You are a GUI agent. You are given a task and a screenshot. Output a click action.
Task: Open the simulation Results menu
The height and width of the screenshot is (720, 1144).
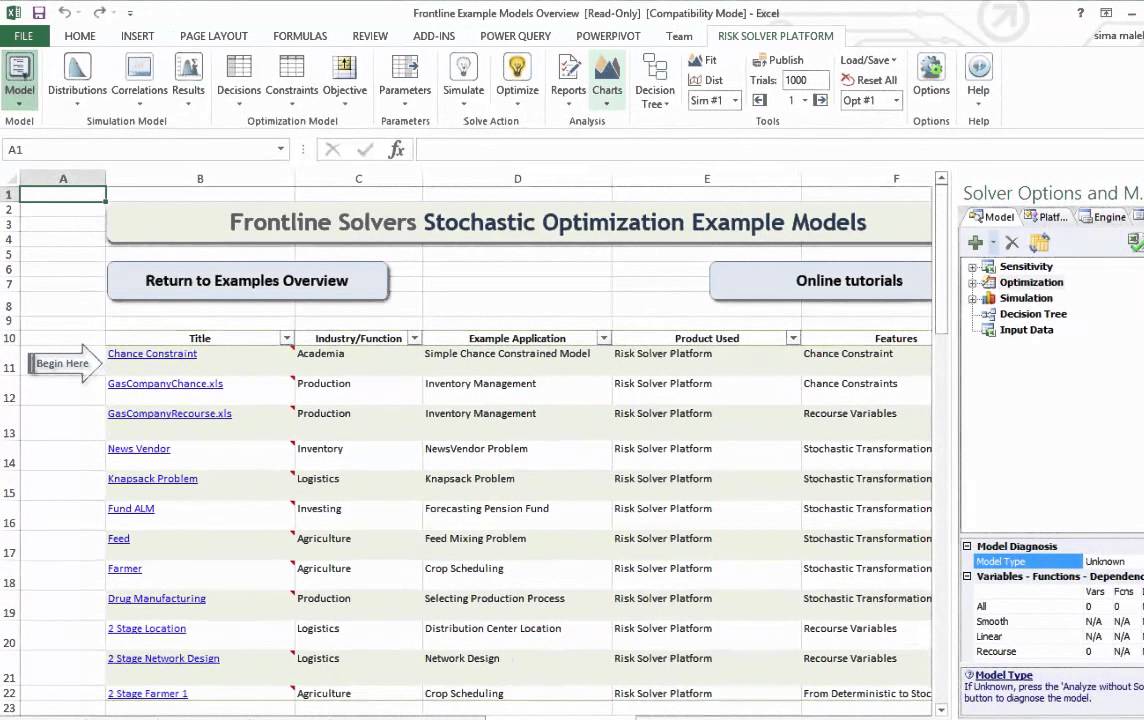(188, 80)
